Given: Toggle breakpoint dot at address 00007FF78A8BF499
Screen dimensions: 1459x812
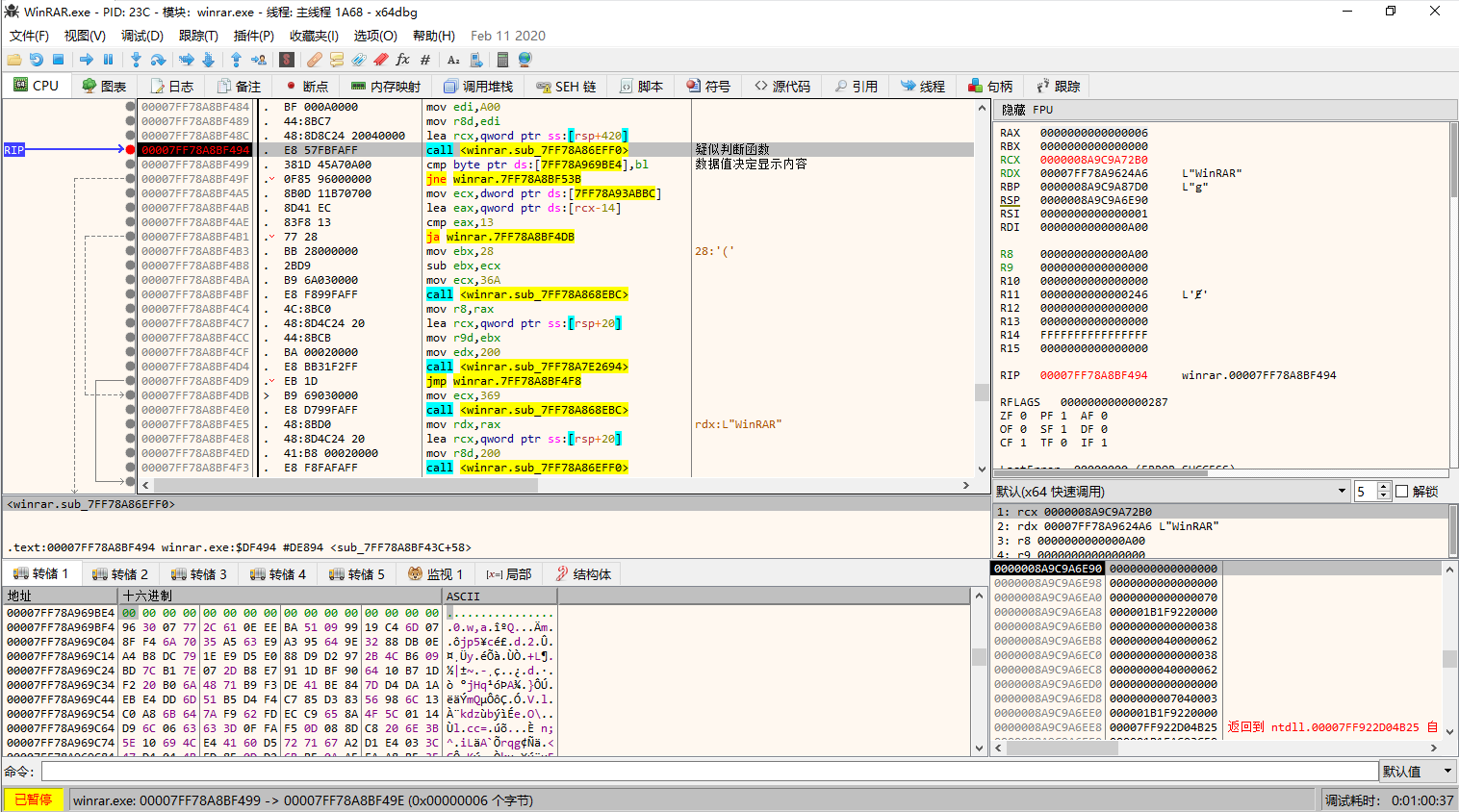Looking at the screenshot, I should [130, 165].
